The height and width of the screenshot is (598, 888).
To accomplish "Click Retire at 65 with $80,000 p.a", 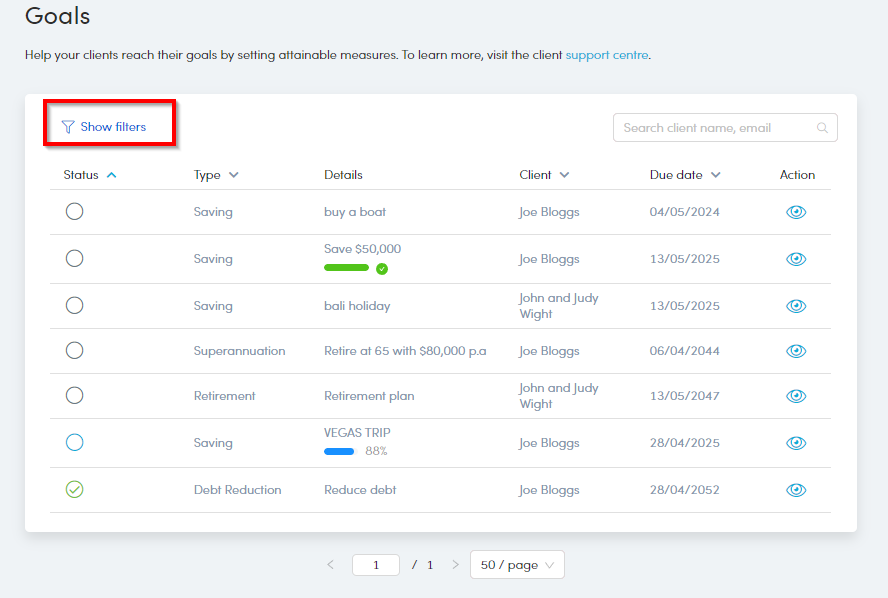I will coord(405,351).
